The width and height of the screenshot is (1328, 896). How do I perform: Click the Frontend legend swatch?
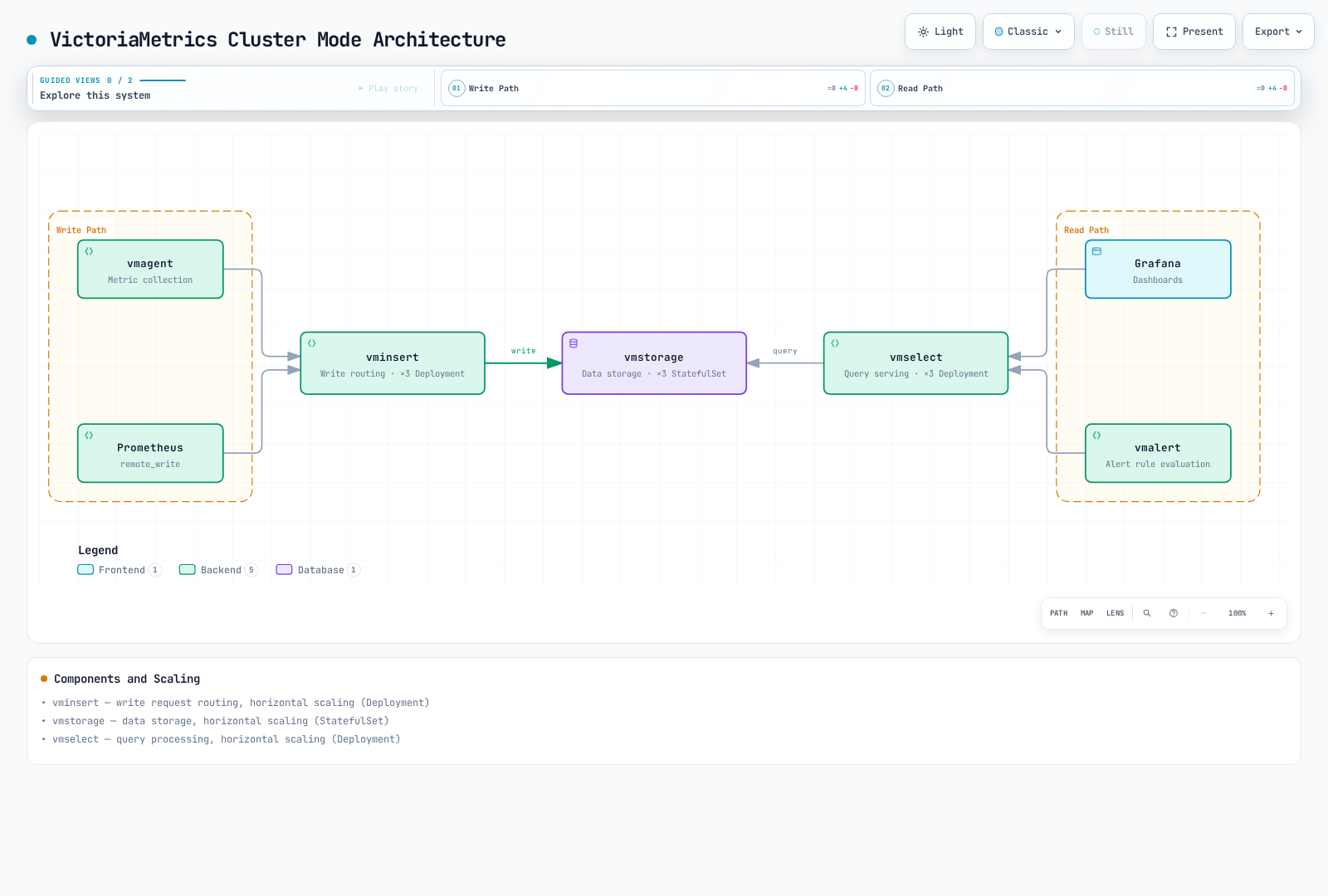pos(85,570)
